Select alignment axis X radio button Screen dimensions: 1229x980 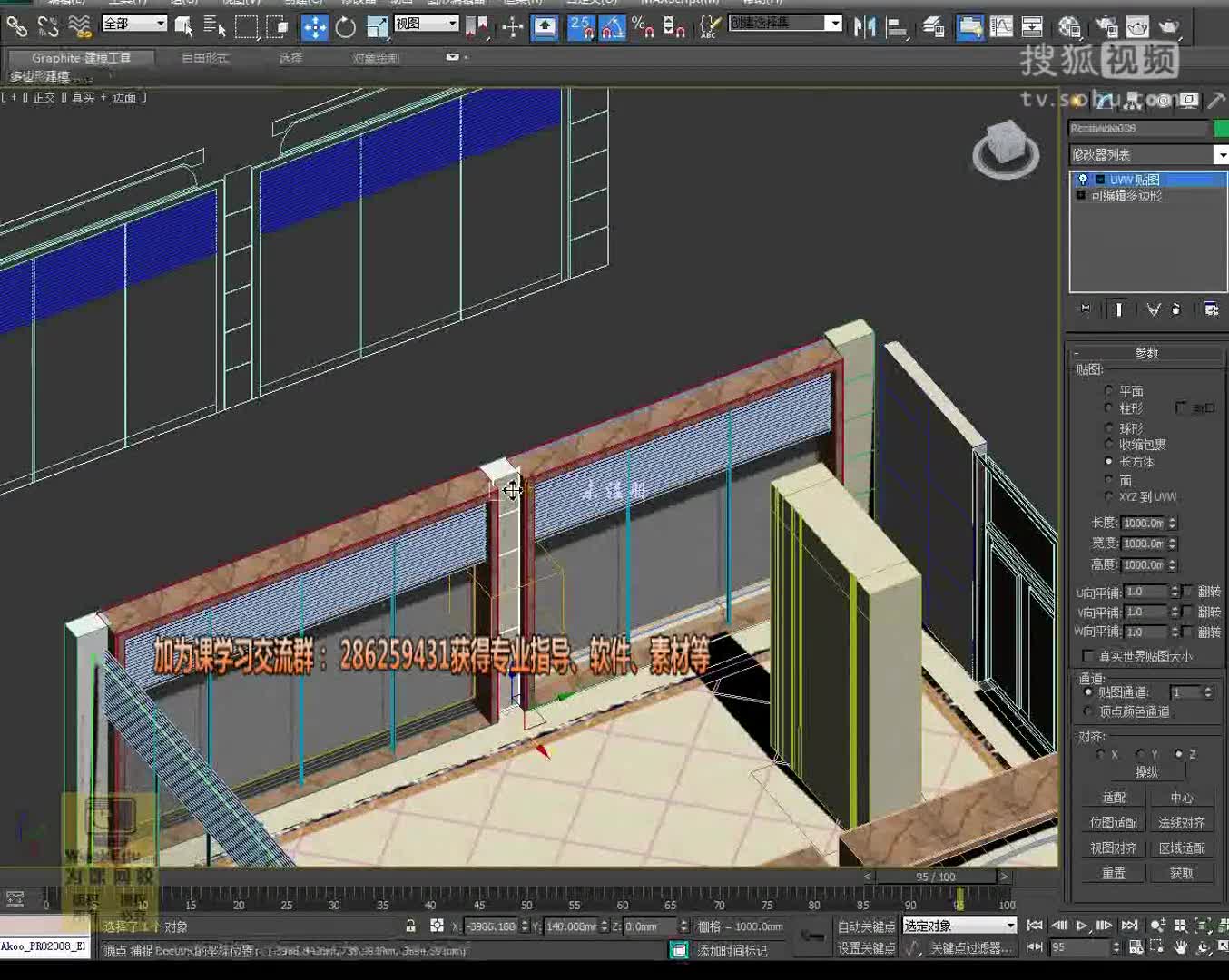click(x=1101, y=754)
